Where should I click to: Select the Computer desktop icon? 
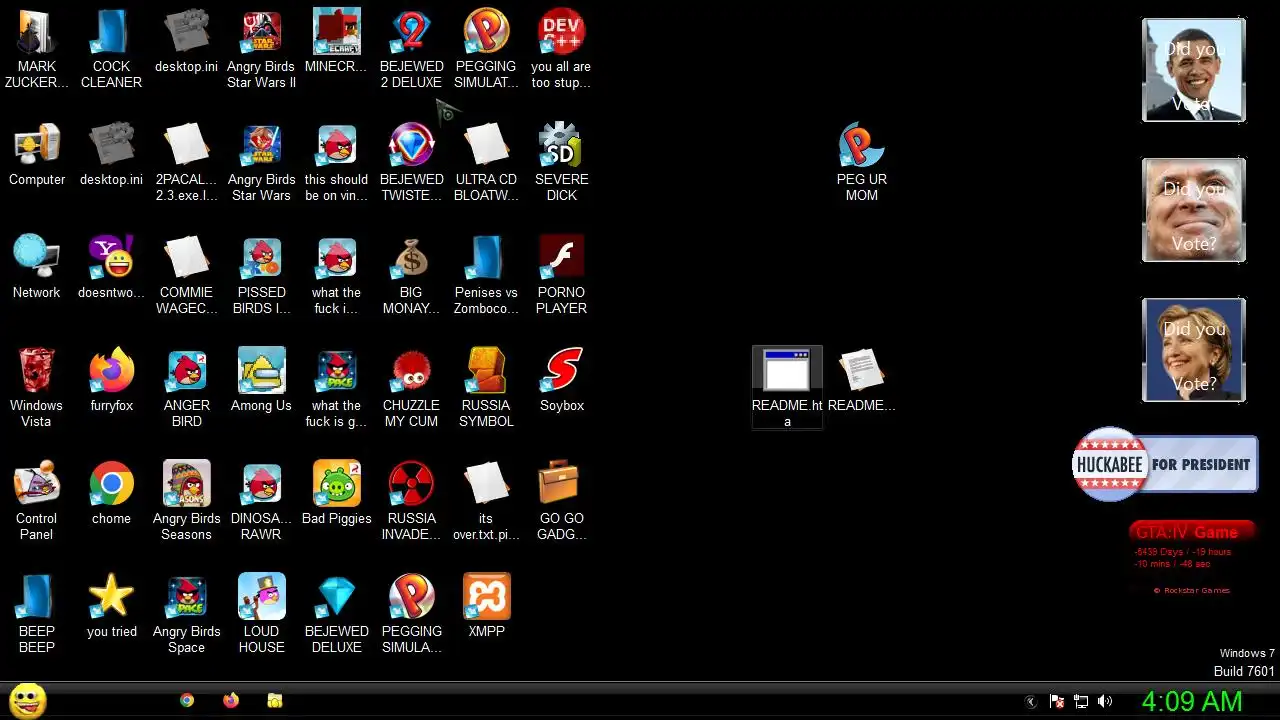click(x=37, y=155)
